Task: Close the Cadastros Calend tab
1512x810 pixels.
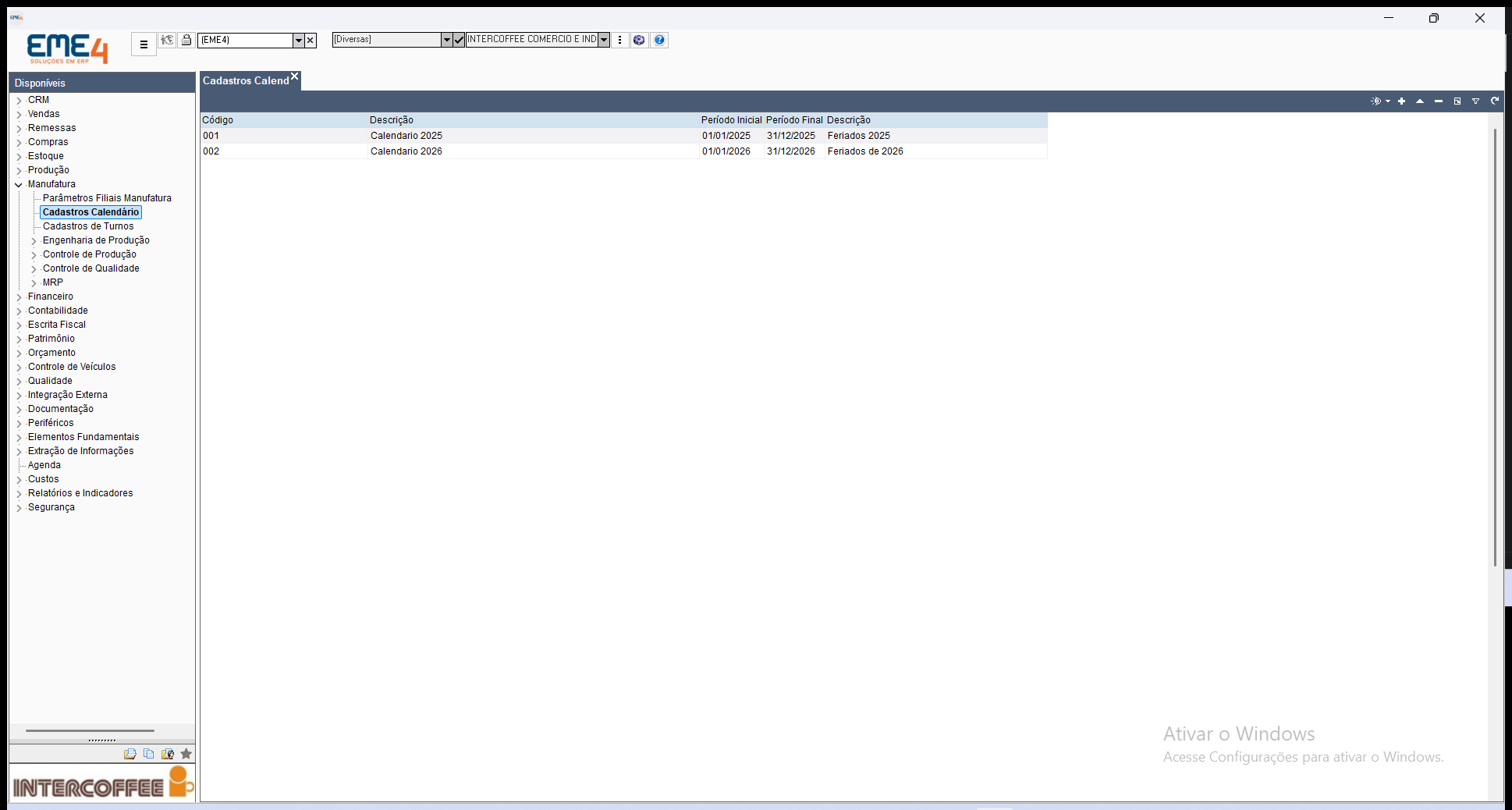Action: [295, 76]
